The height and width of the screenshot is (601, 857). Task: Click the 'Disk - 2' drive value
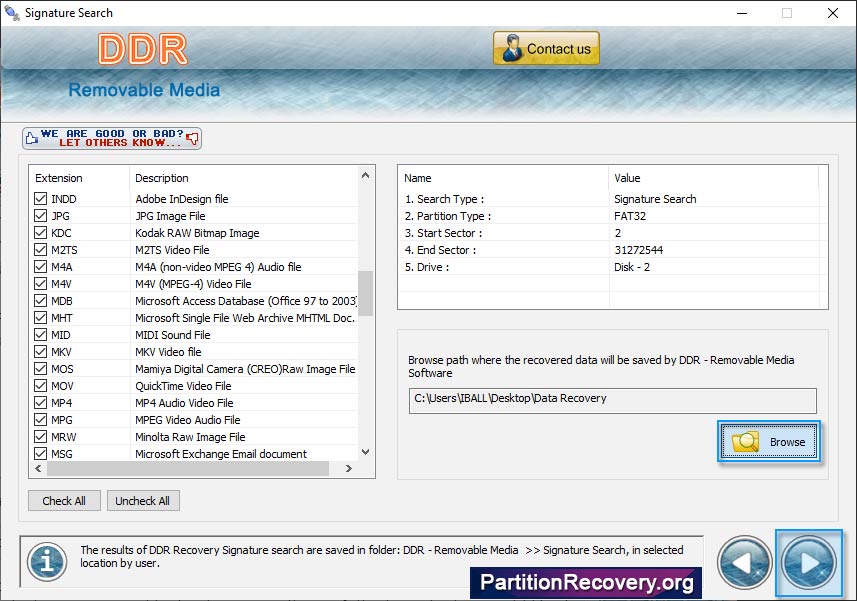[632, 267]
